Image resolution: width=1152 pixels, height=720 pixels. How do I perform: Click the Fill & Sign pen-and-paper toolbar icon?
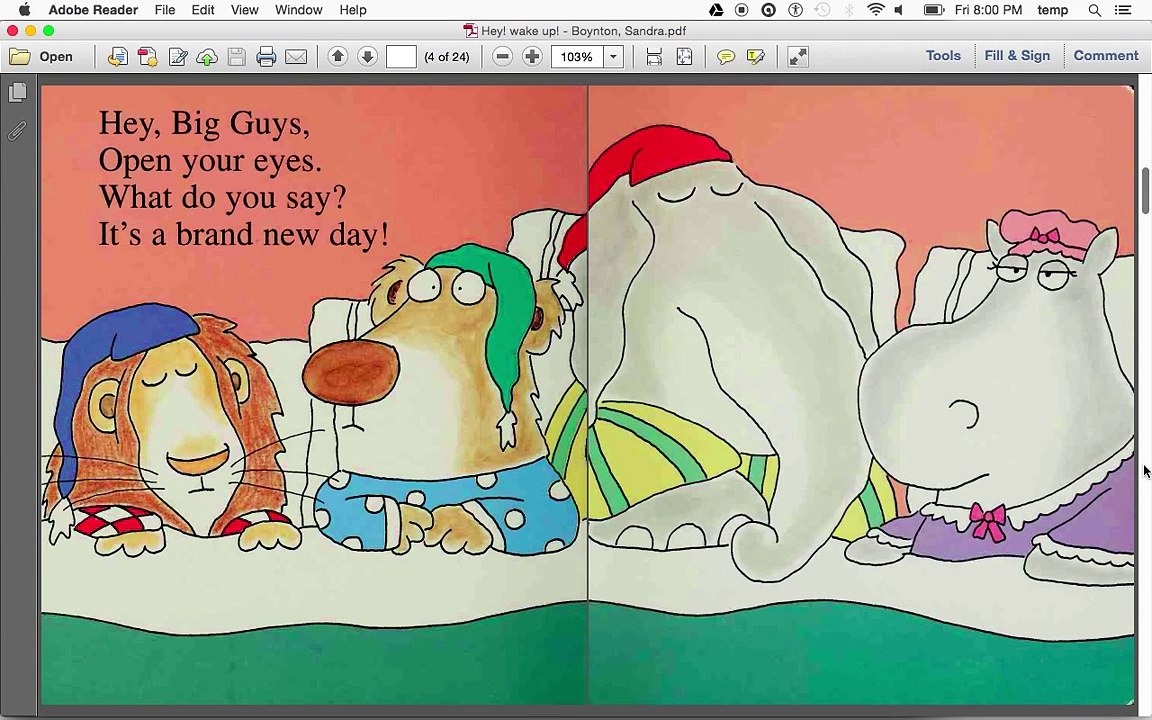click(178, 57)
